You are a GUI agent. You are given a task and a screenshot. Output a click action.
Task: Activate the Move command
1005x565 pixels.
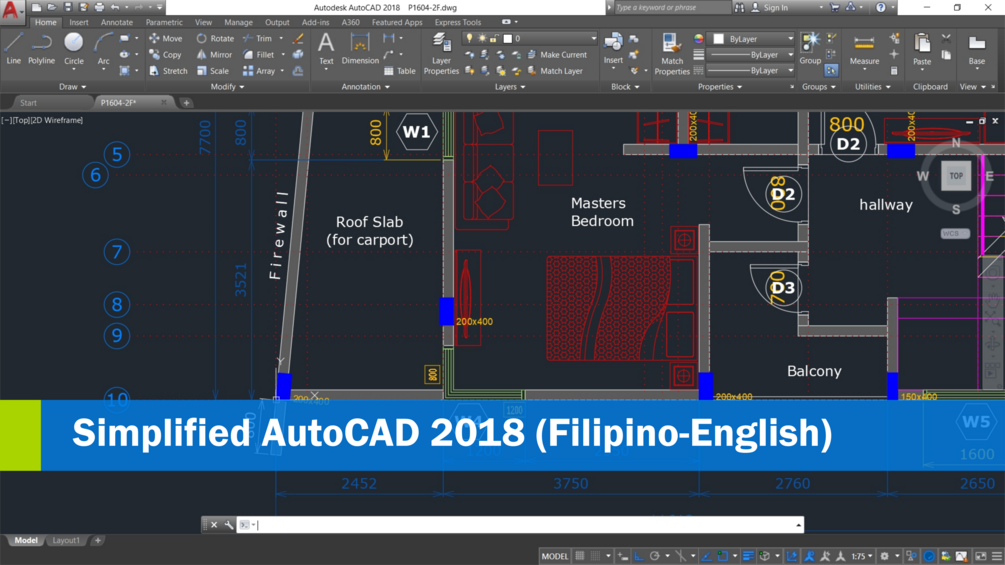coord(165,38)
